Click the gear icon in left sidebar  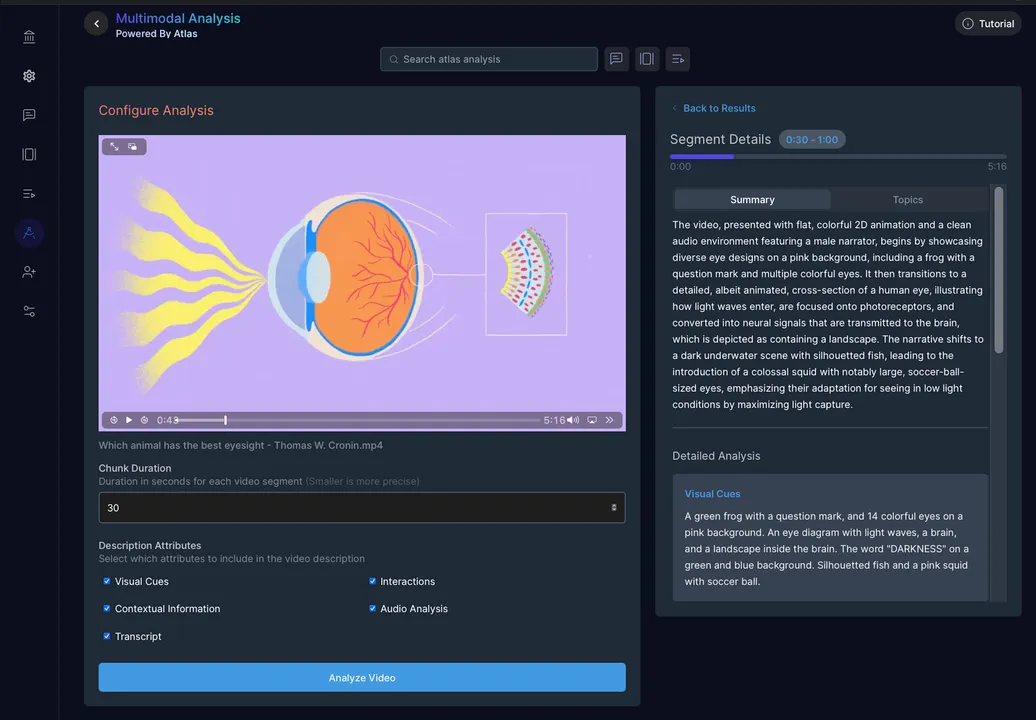coord(29,76)
